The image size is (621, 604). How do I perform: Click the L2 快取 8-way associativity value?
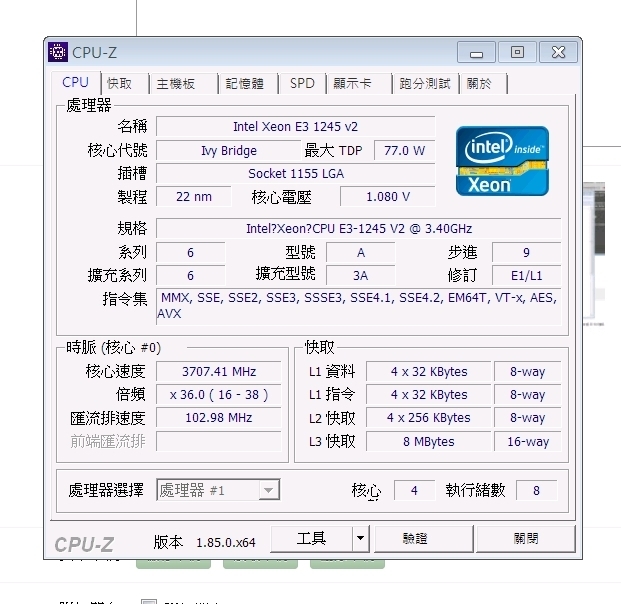point(528,417)
